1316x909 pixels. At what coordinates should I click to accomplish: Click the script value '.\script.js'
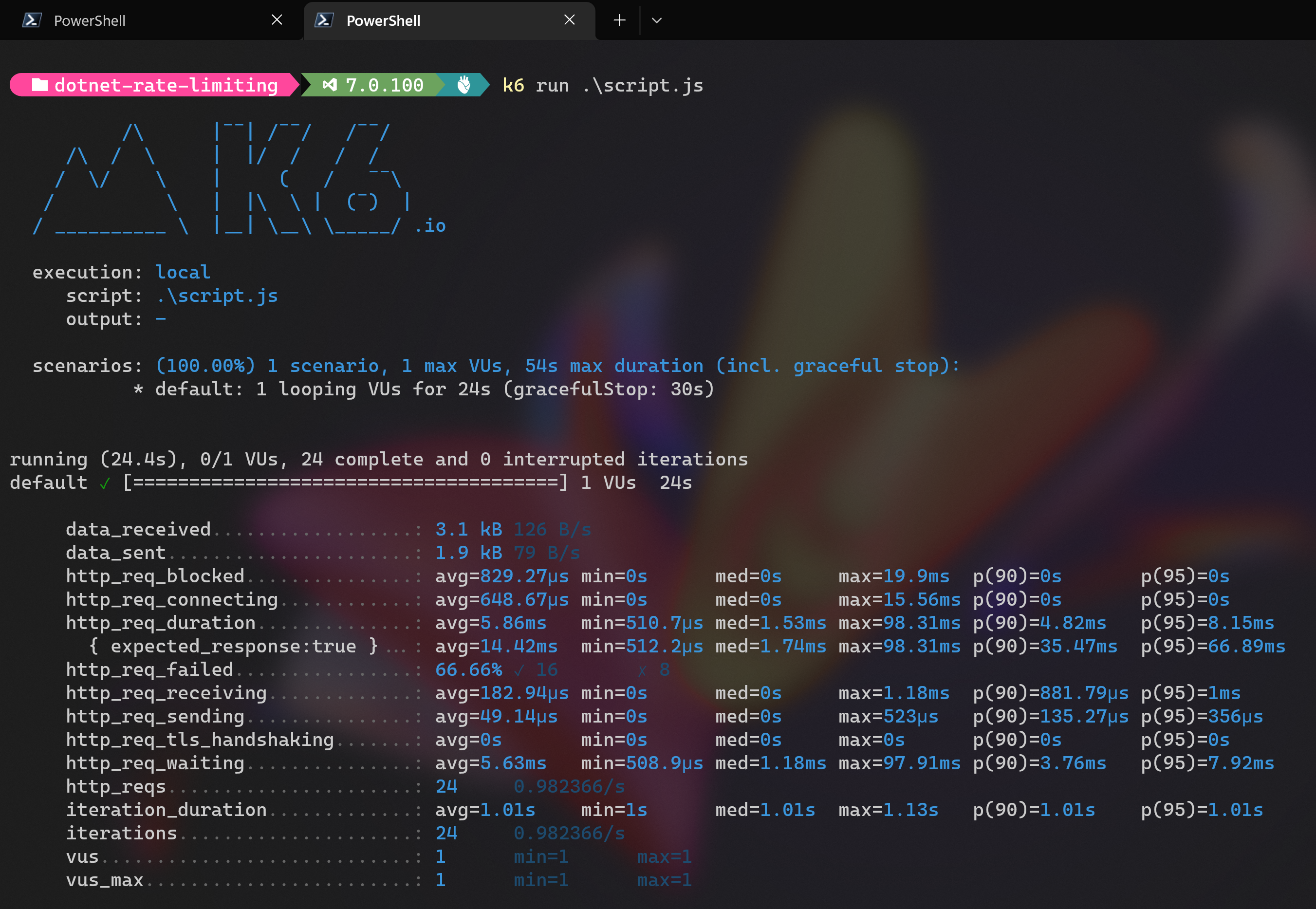[217, 296]
